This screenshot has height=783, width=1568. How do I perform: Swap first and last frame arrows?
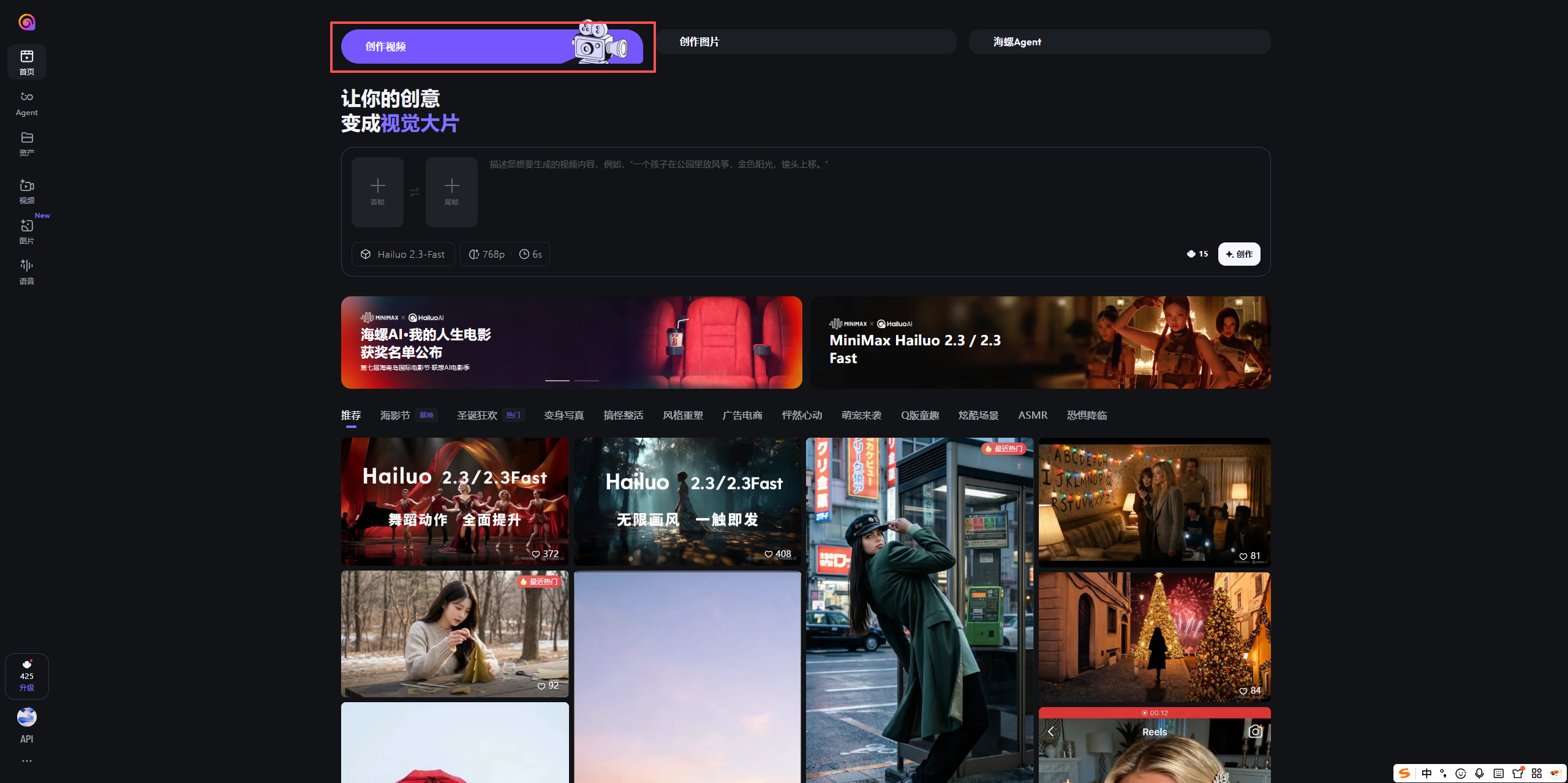tap(415, 192)
